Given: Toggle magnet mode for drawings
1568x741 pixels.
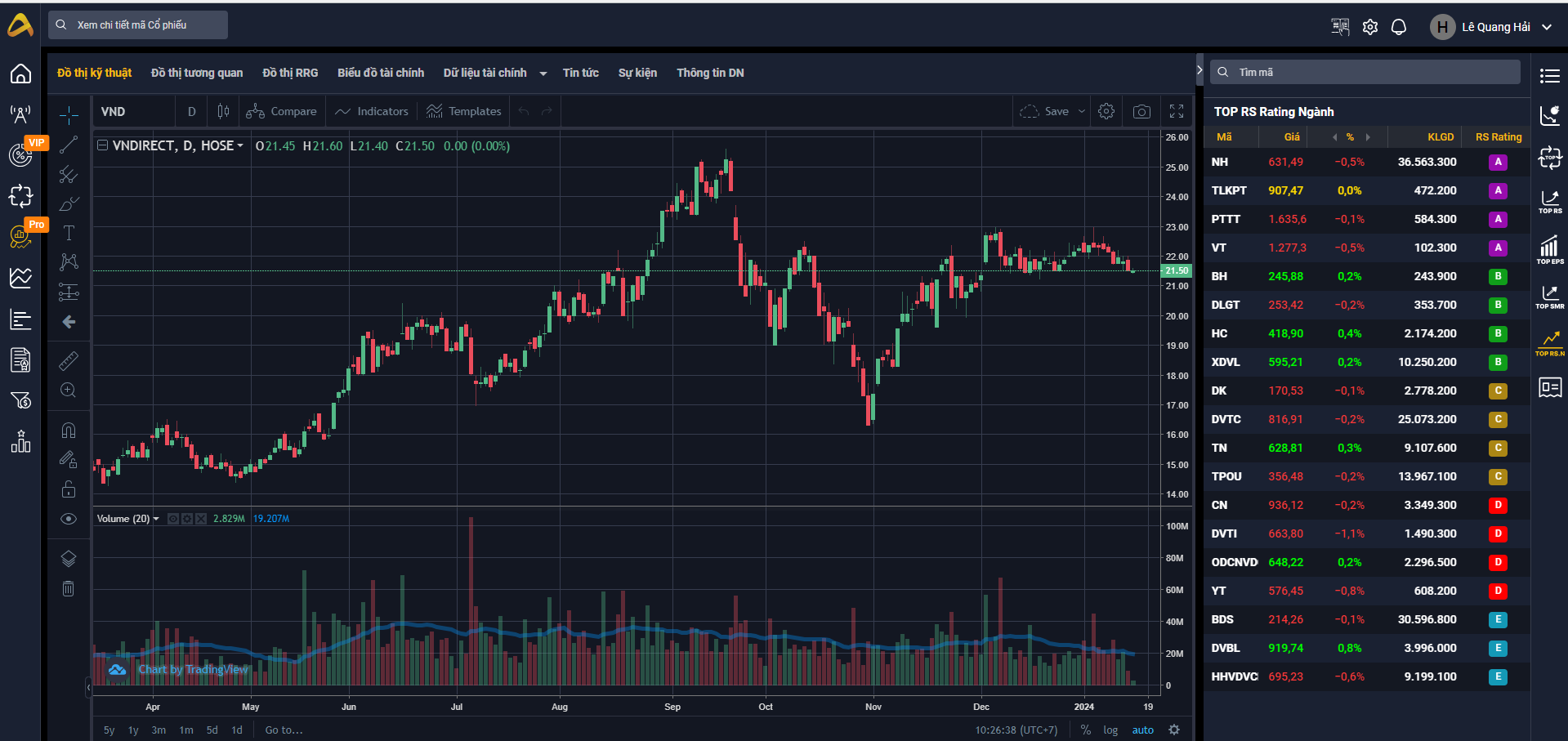Looking at the screenshot, I should pos(69,430).
